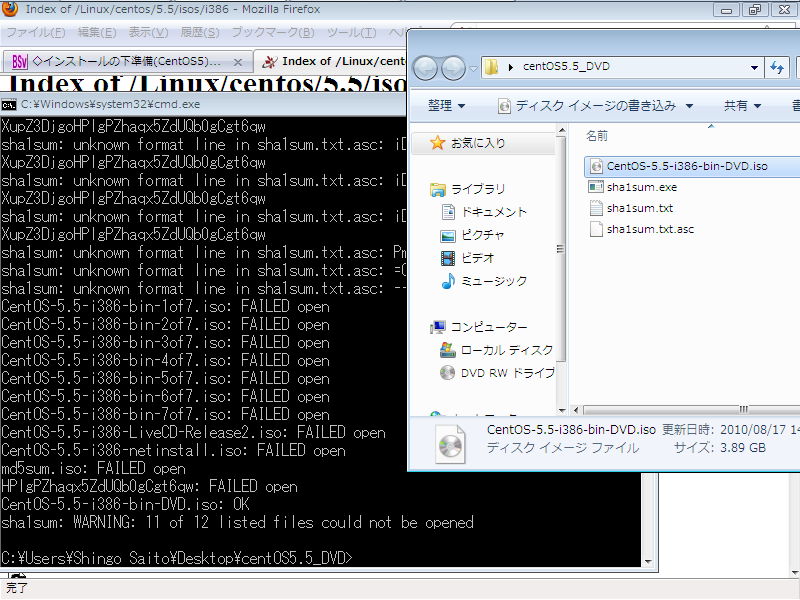Open the Explorer recent locations dropdown arrow
The image size is (800, 600).
pos(473,68)
